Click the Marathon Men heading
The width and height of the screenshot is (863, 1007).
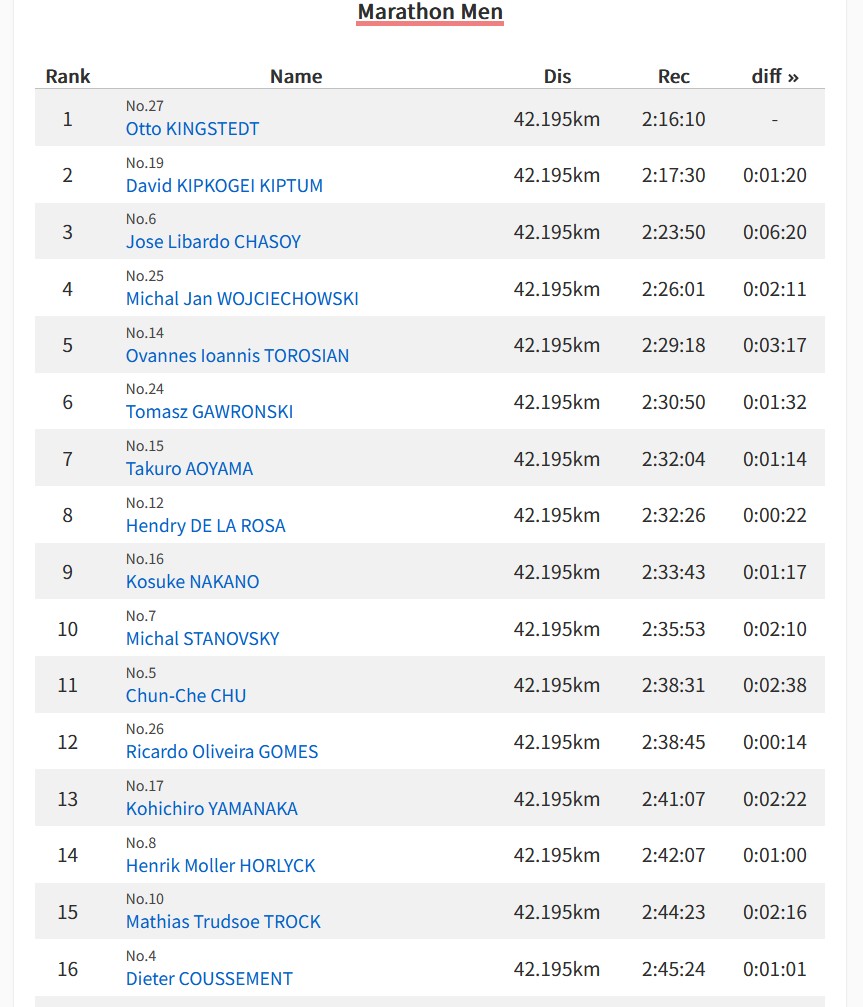(x=430, y=12)
